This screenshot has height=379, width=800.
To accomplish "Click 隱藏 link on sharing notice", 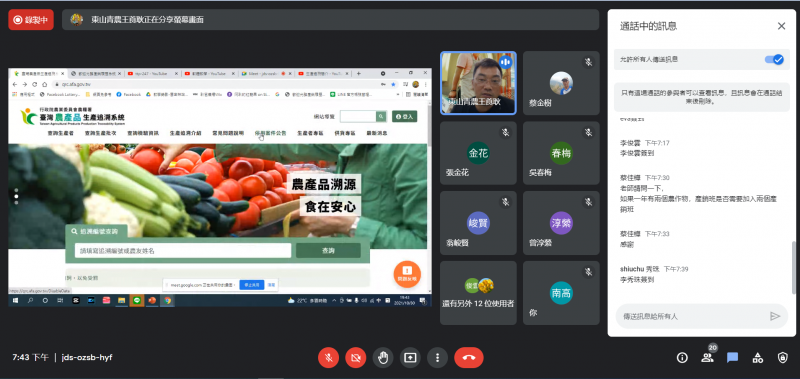I will coord(271,285).
